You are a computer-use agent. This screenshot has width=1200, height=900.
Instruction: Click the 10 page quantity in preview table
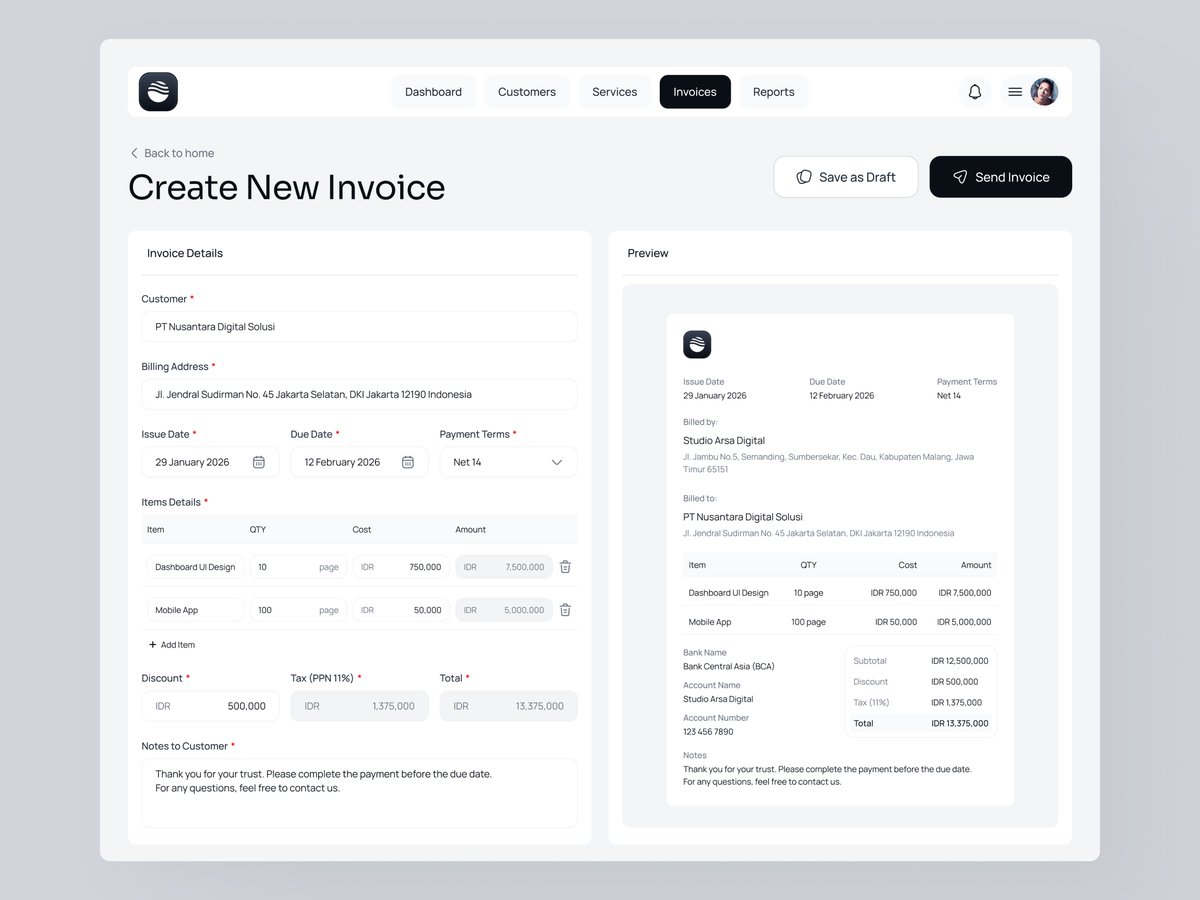pyautogui.click(x=808, y=593)
